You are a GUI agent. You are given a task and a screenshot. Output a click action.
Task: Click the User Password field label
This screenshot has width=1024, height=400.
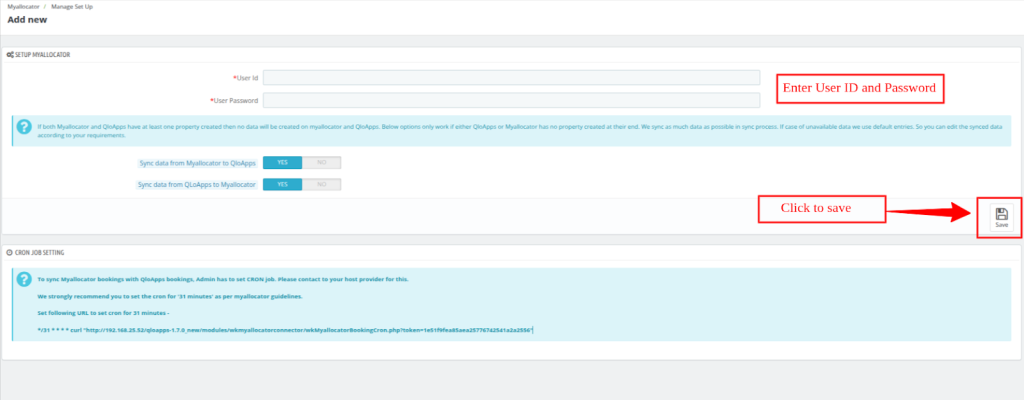tap(235, 100)
